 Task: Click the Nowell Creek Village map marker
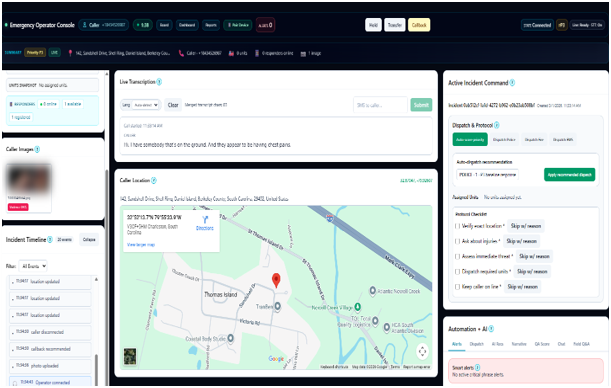tap(358, 307)
